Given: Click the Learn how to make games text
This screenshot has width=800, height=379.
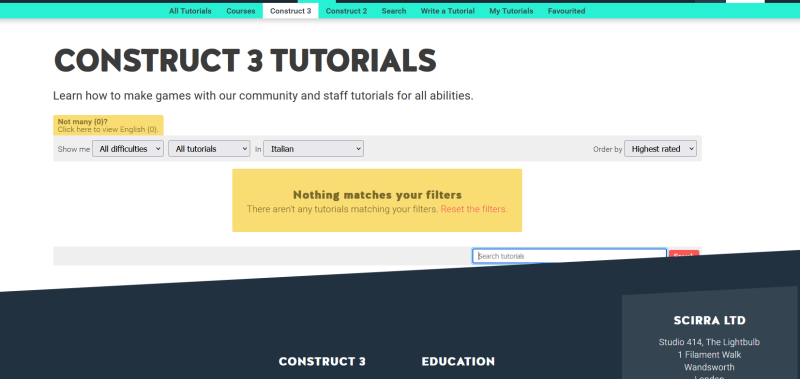Looking at the screenshot, I should pos(263,96).
